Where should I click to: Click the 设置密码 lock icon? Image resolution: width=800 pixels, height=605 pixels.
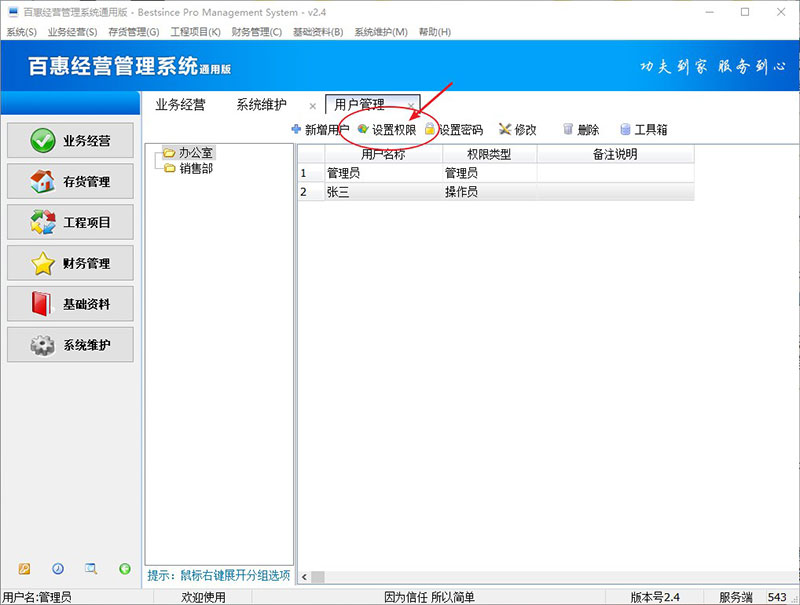[430, 129]
